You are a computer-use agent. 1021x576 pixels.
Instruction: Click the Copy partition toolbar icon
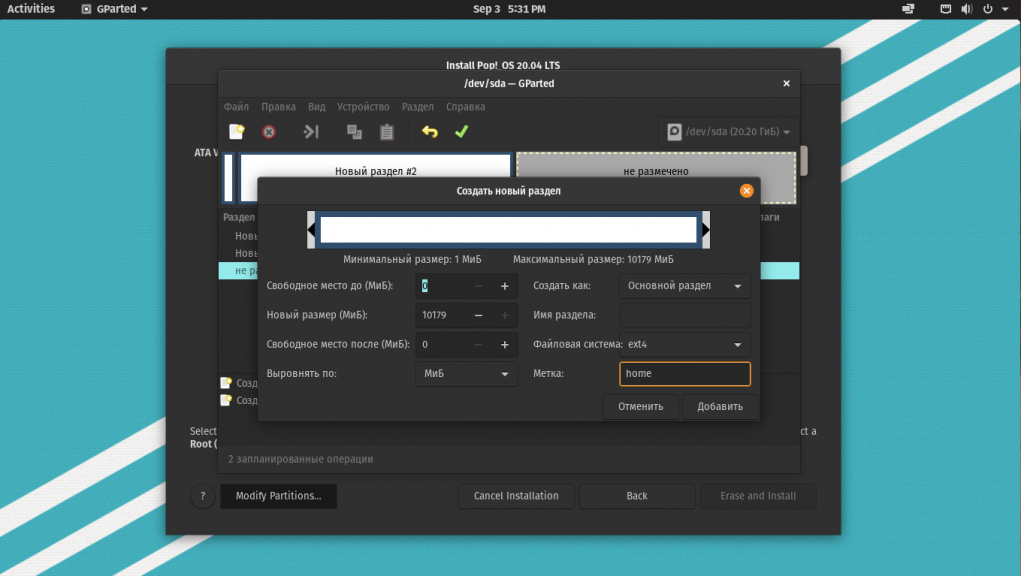(354, 132)
